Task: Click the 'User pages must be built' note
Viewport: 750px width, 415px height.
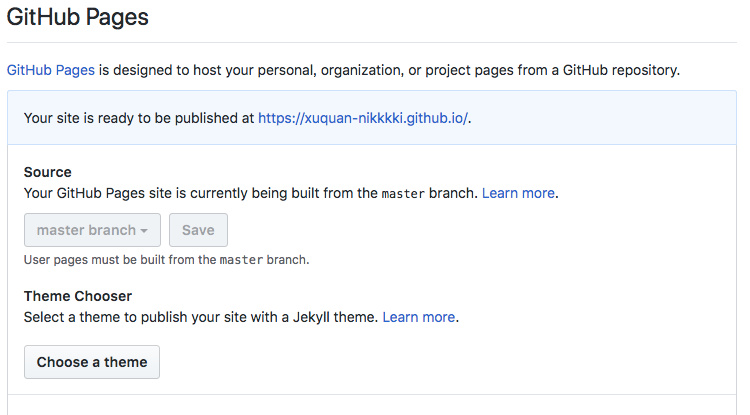Action: click(x=120, y=260)
